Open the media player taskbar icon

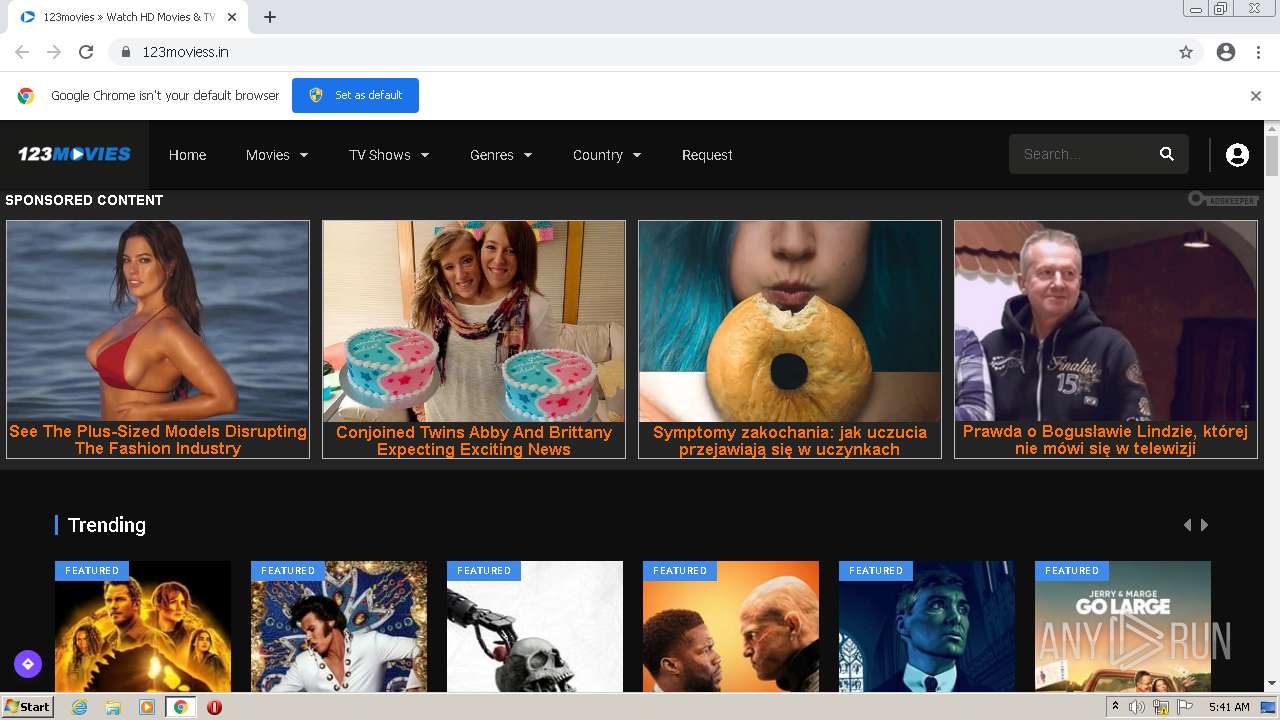pos(147,707)
